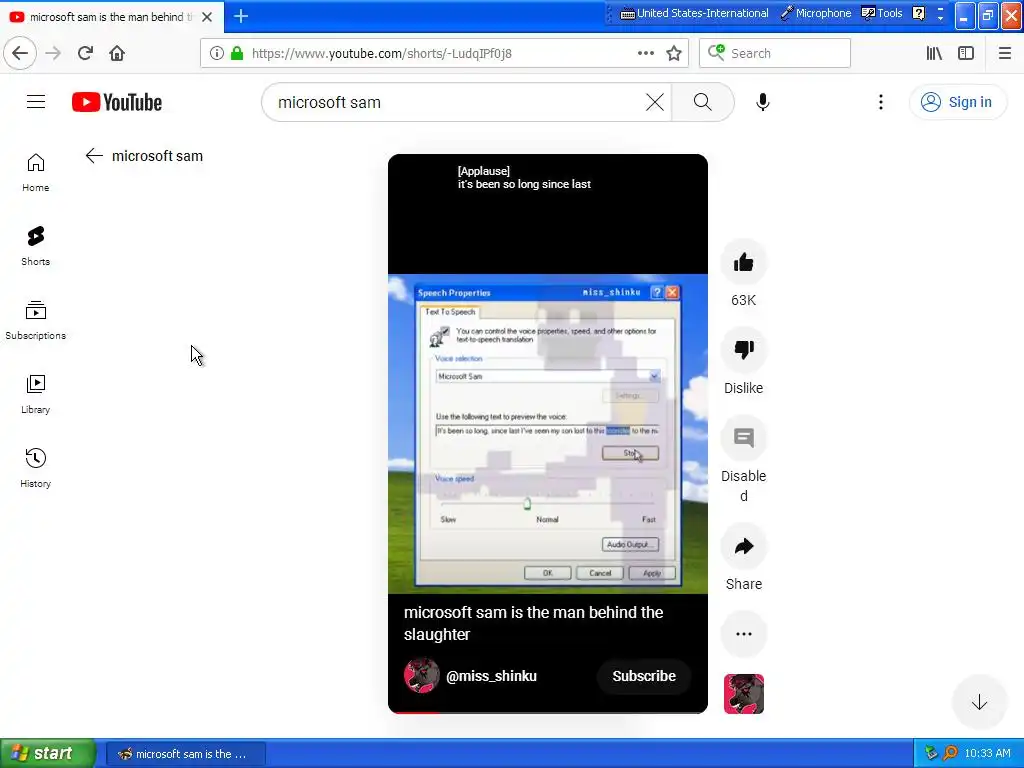The image size is (1024, 768).
Task: Click United States-International keyboard layout
Action: point(694,13)
